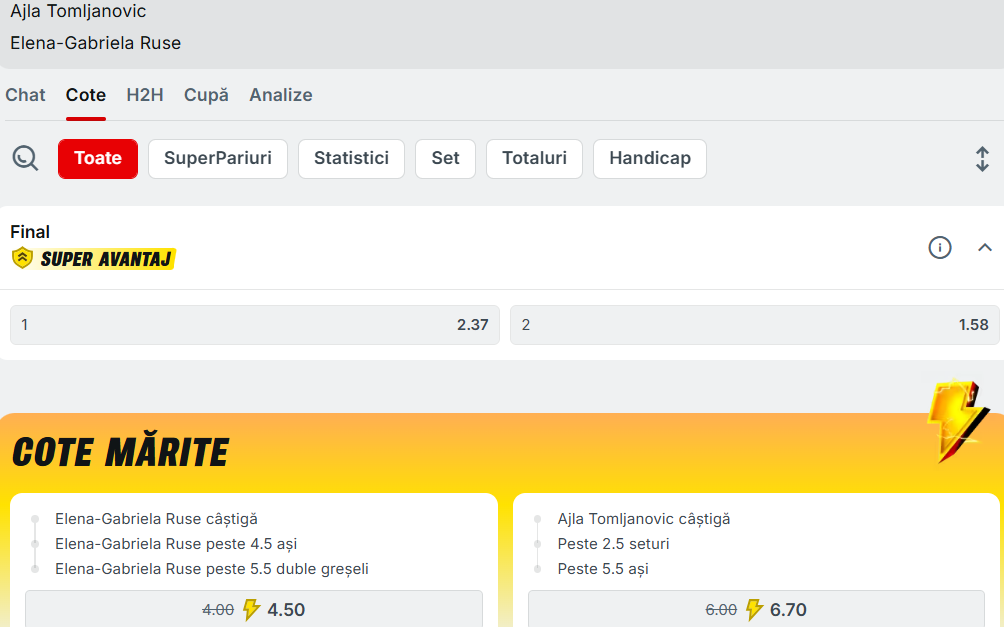Select the Cote tab
Image resolution: width=1004 pixels, height=627 pixels.
pyautogui.click(x=86, y=95)
